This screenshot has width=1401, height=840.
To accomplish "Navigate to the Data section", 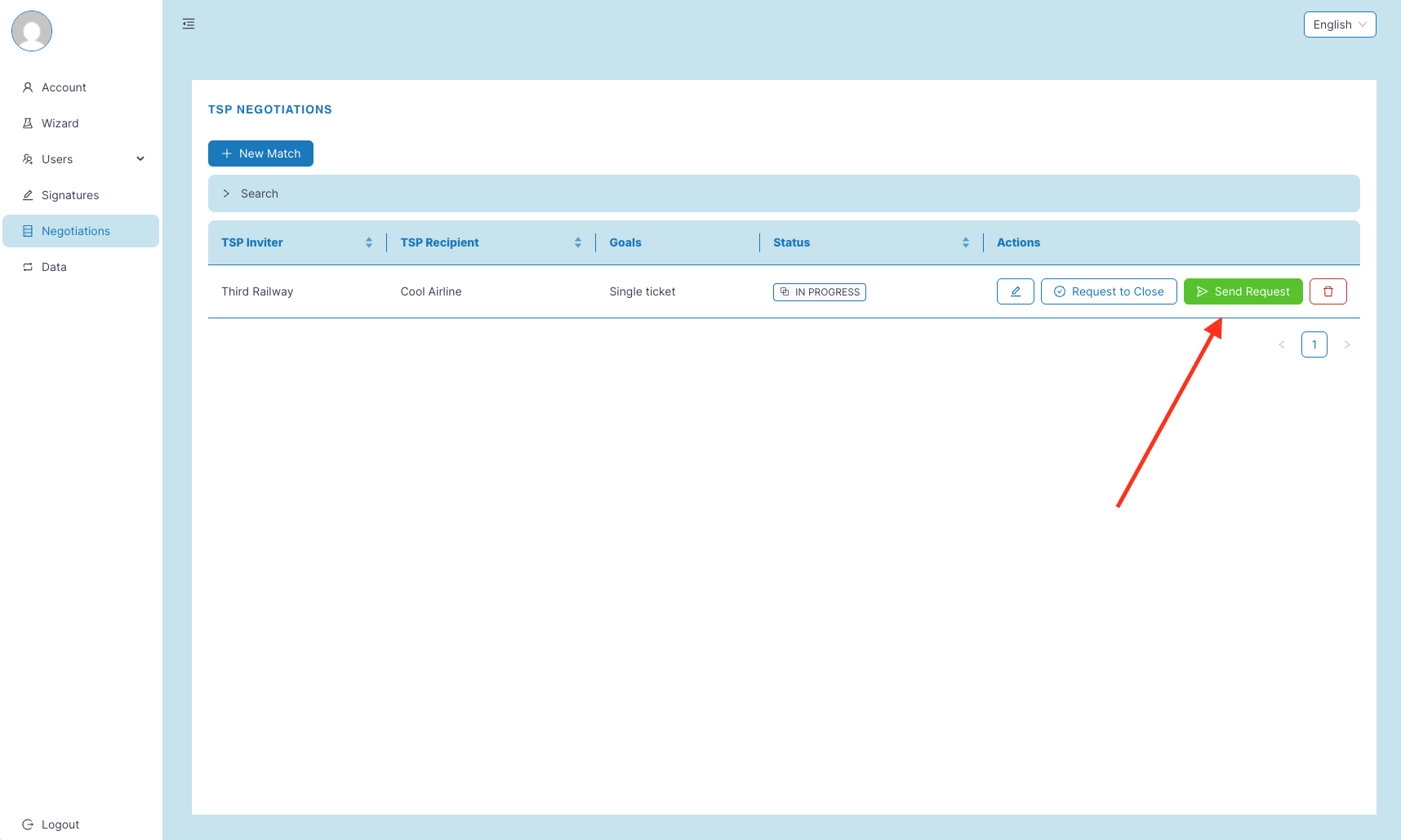I will click(x=54, y=267).
